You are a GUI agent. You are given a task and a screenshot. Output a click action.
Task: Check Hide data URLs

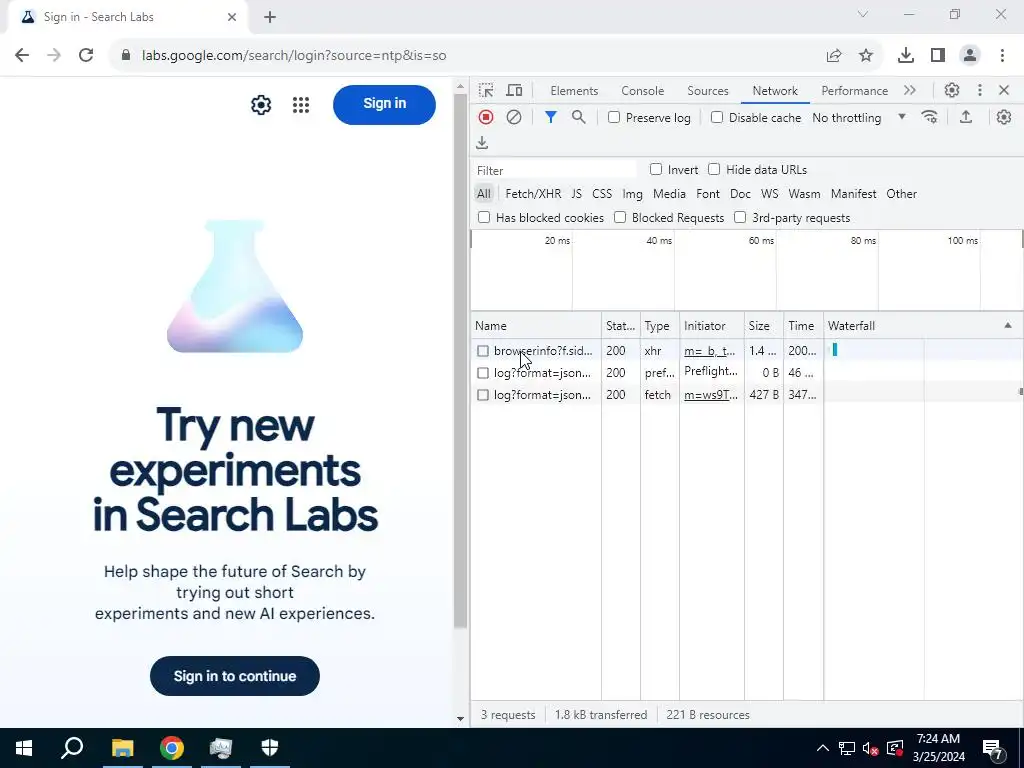click(x=714, y=169)
